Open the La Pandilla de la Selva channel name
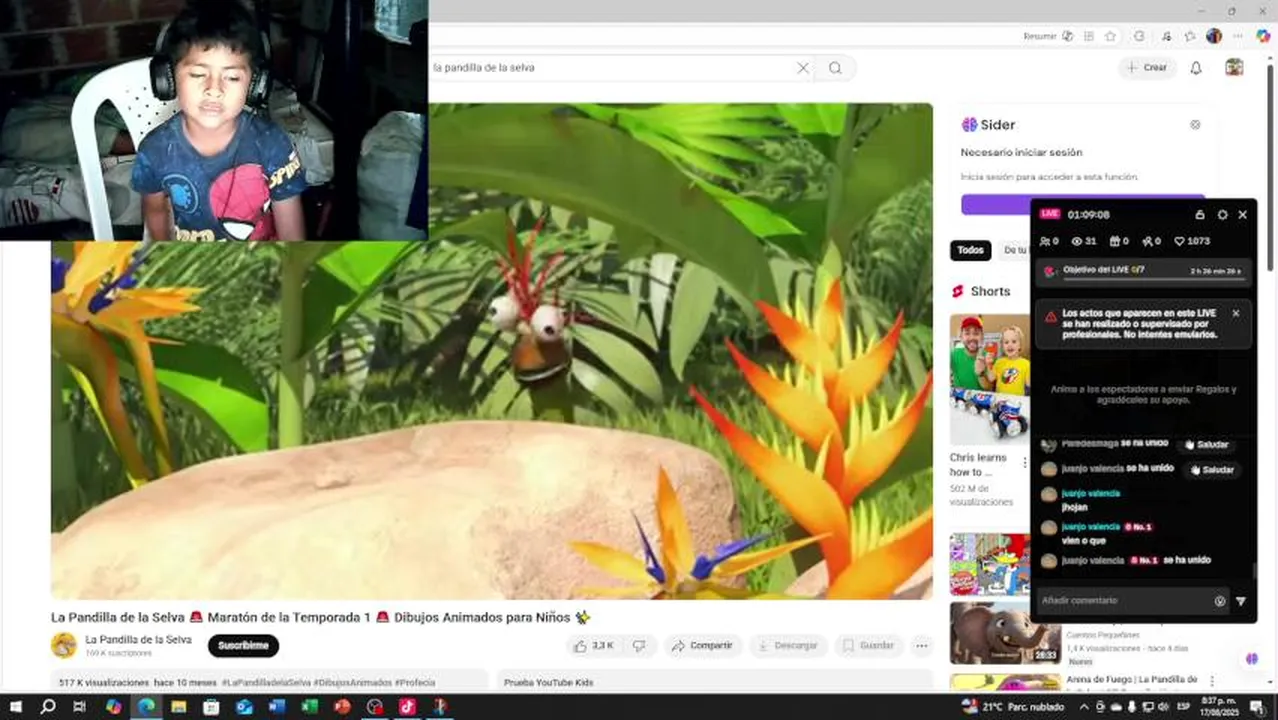 click(x=138, y=640)
